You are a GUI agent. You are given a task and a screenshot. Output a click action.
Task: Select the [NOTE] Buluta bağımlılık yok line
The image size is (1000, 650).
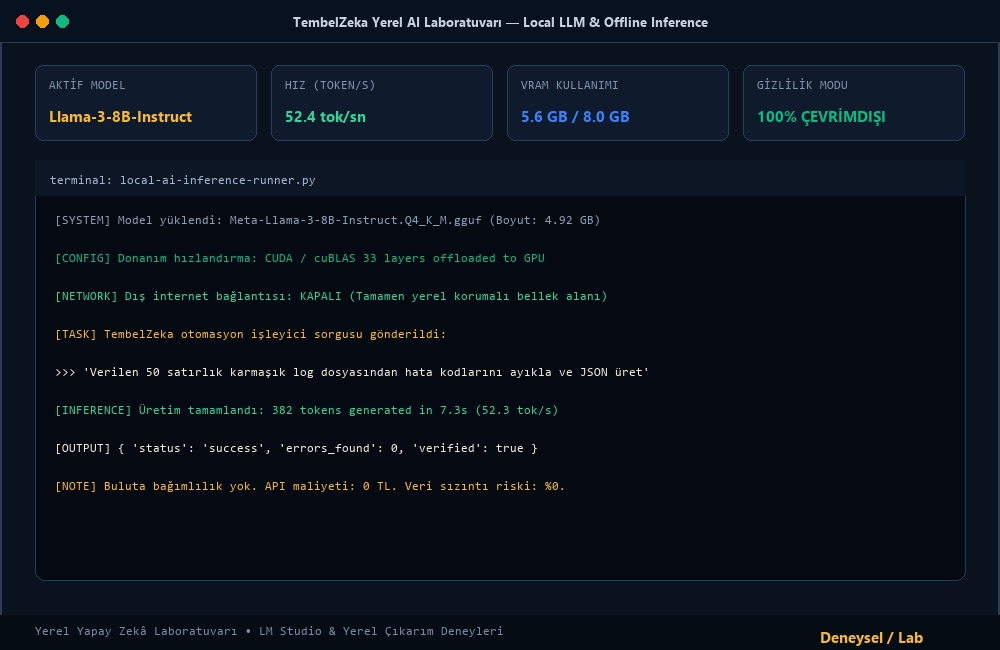click(310, 485)
